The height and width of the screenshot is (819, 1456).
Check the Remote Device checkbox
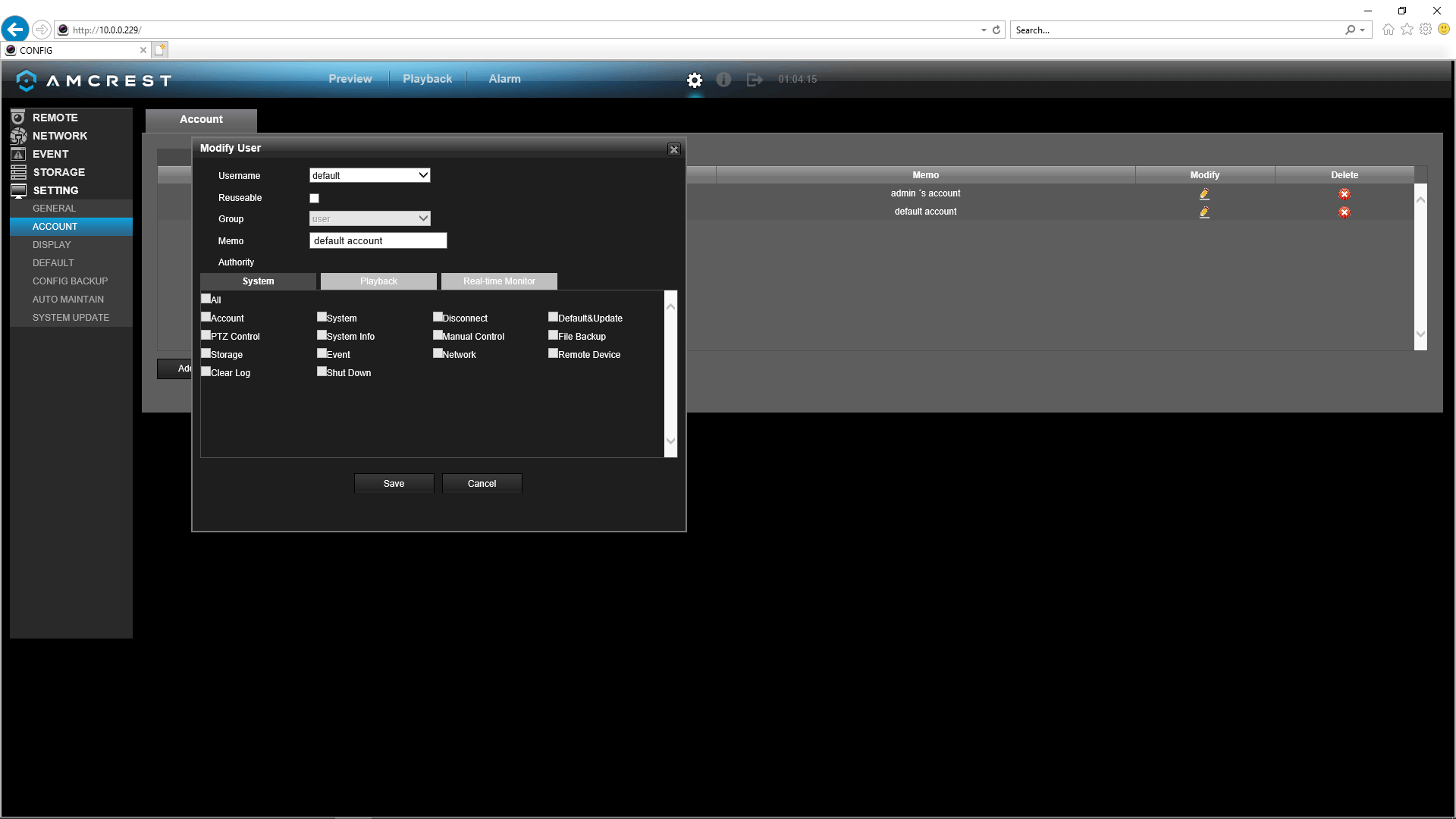(553, 353)
